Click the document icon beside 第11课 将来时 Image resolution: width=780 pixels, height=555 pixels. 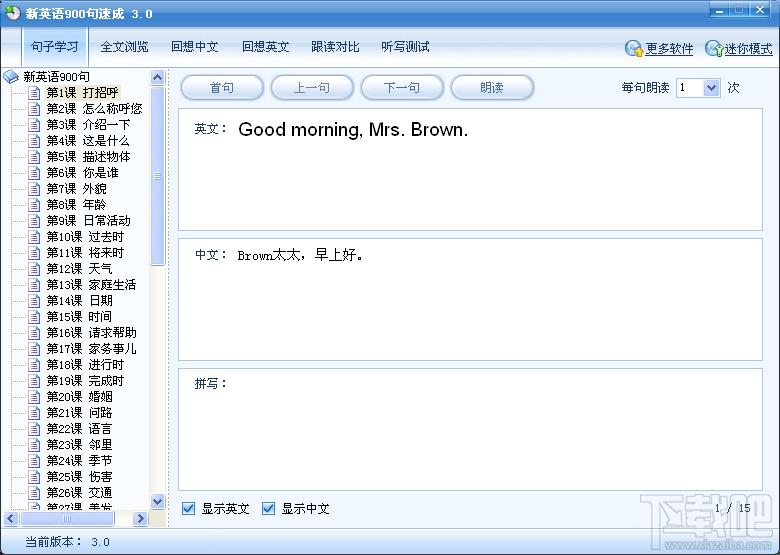click(34, 253)
